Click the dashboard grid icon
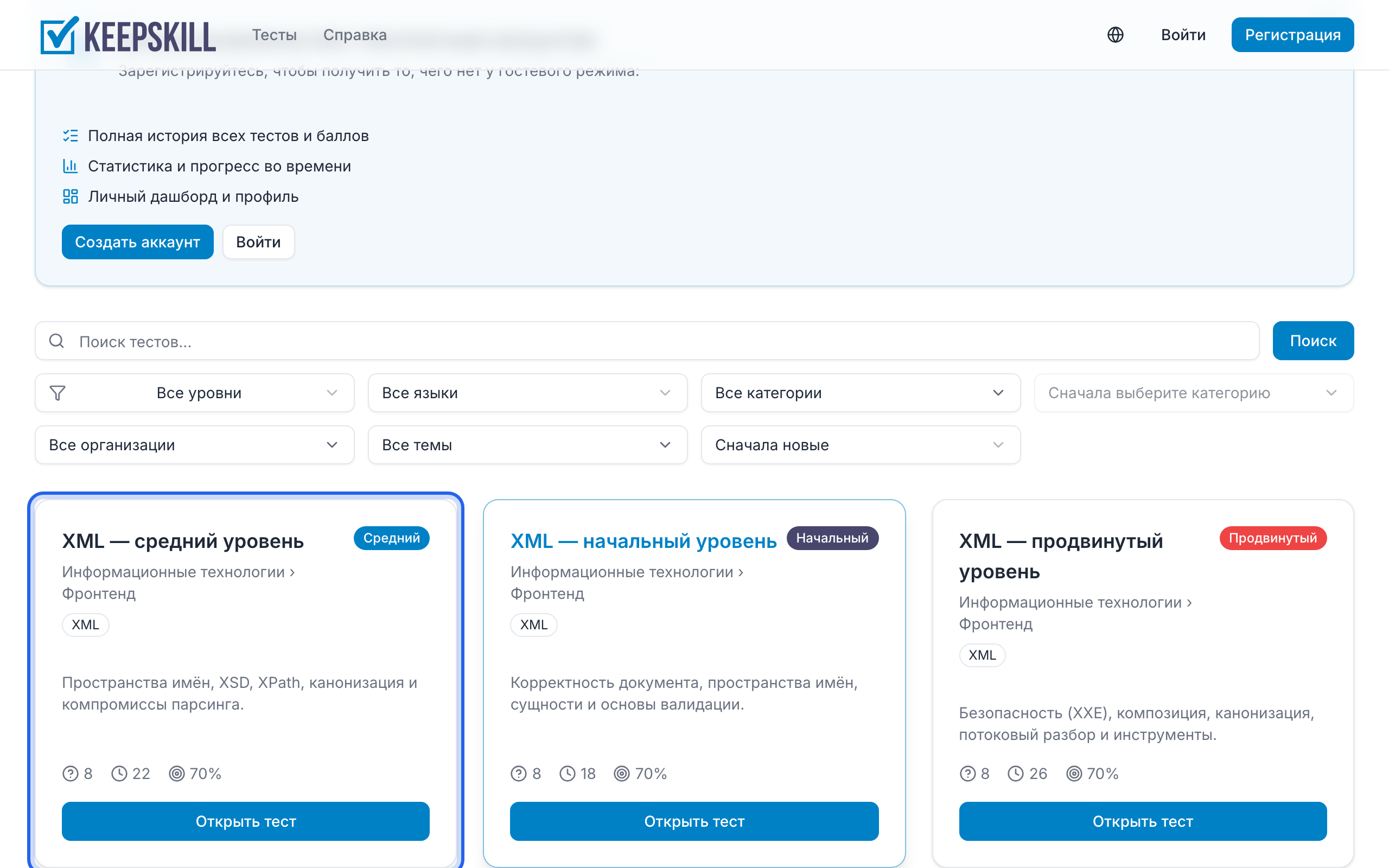Viewport: 1389px width, 868px height. [x=70, y=196]
